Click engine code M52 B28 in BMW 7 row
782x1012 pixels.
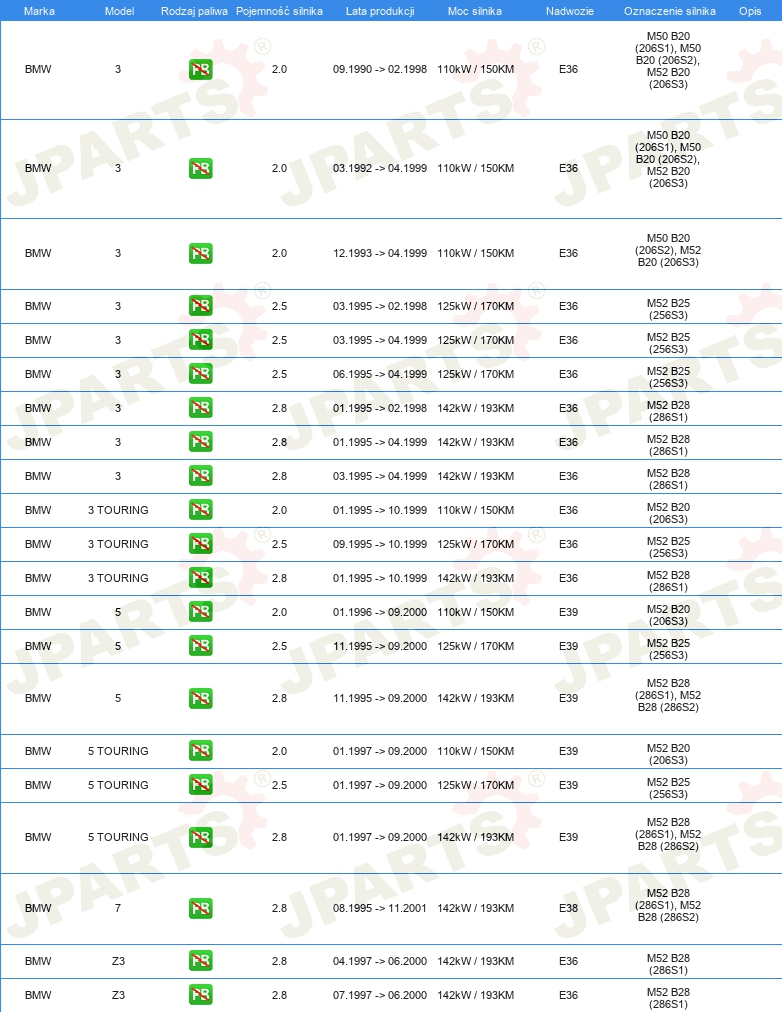pos(668,905)
